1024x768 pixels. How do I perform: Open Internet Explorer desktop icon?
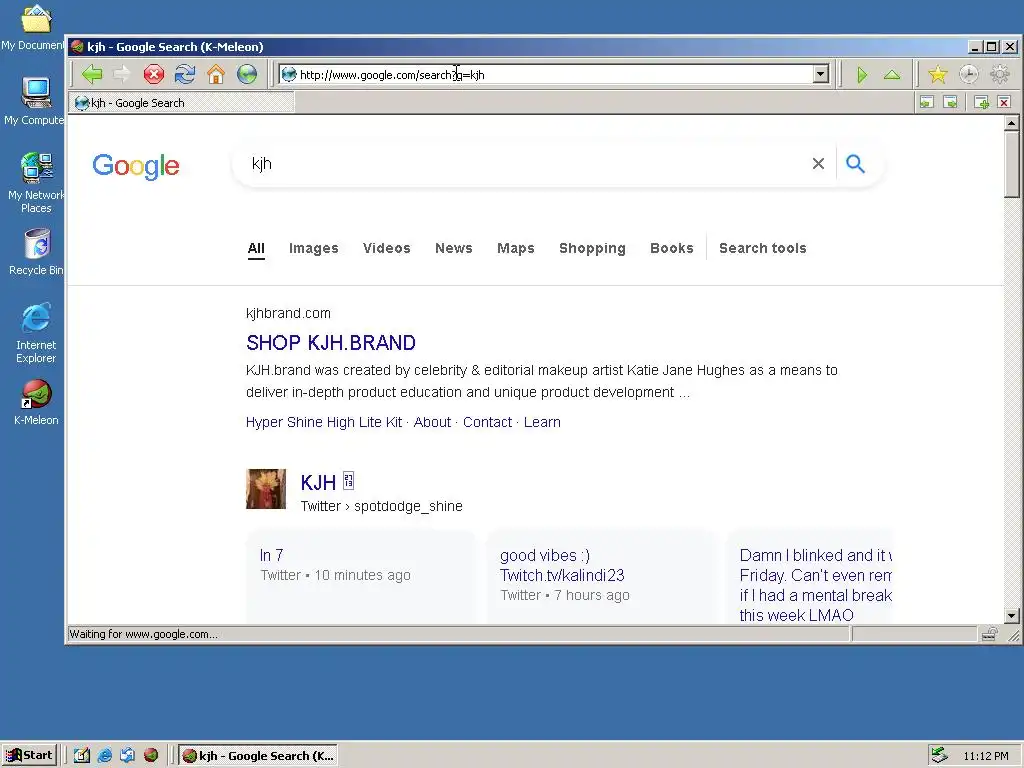(36, 332)
